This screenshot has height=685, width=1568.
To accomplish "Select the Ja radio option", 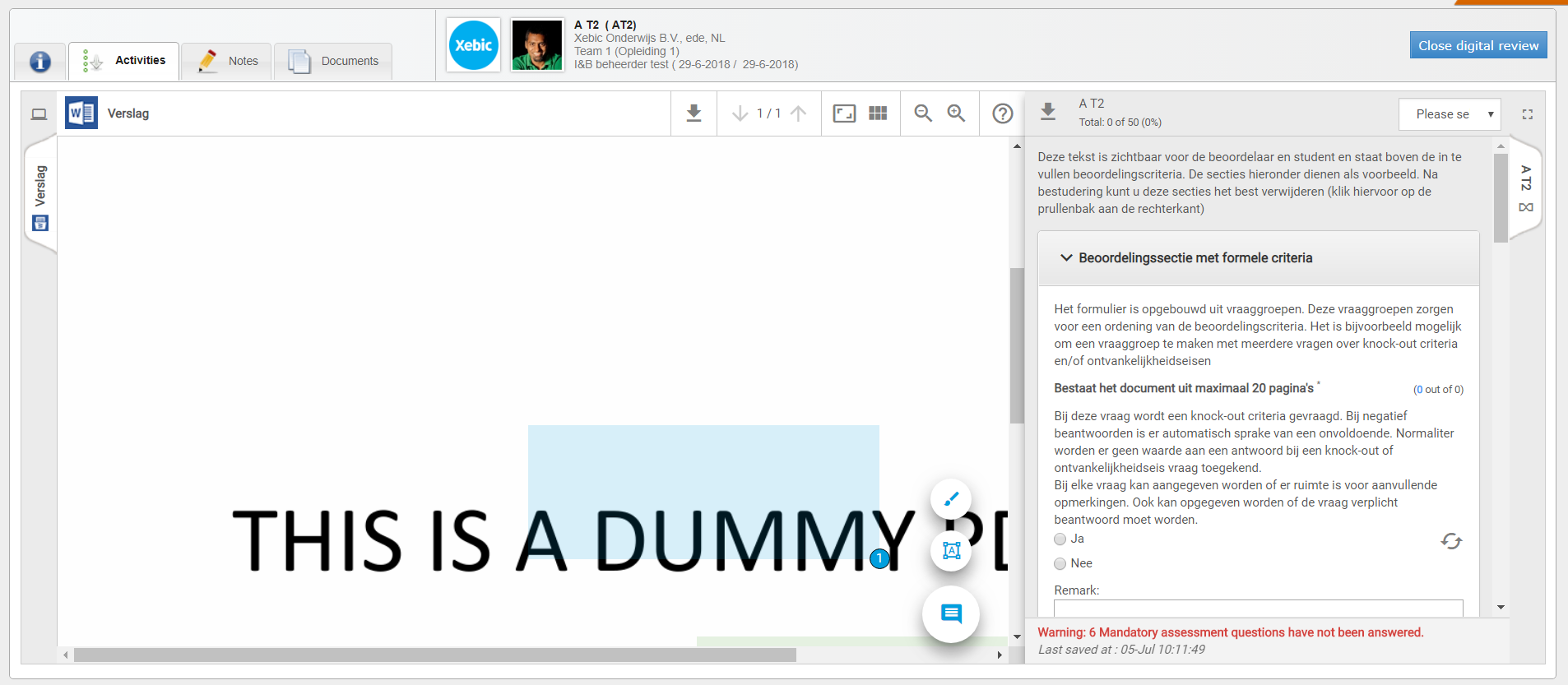I will point(1060,539).
